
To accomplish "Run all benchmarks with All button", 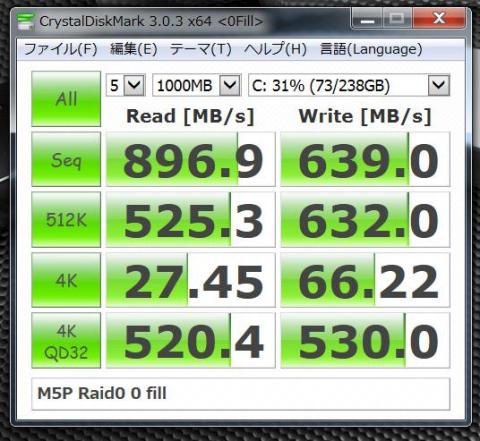I will click(66, 99).
